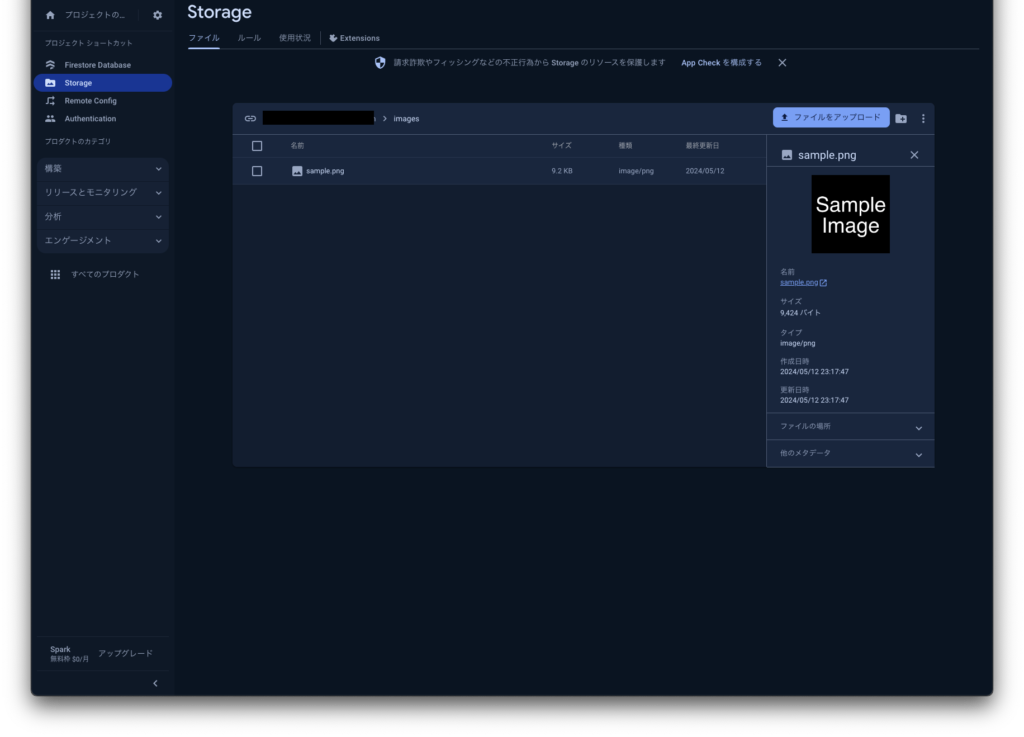The height and width of the screenshot is (737, 1024).
Task: Expand the 分析 category
Action: tap(103, 217)
